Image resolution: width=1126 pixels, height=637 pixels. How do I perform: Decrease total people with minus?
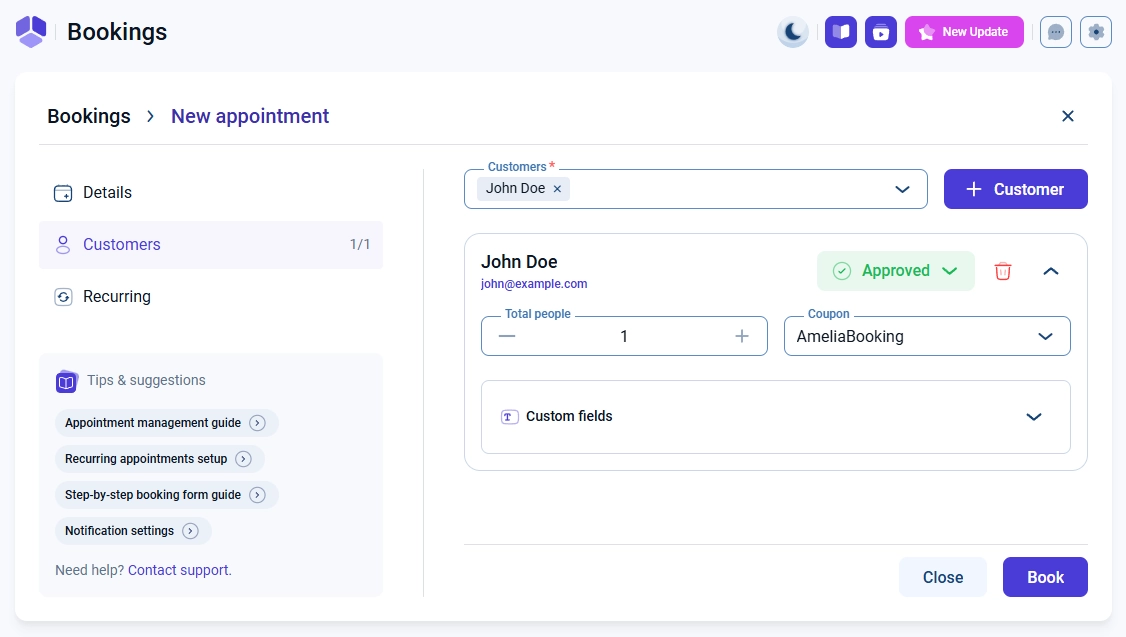[507, 336]
